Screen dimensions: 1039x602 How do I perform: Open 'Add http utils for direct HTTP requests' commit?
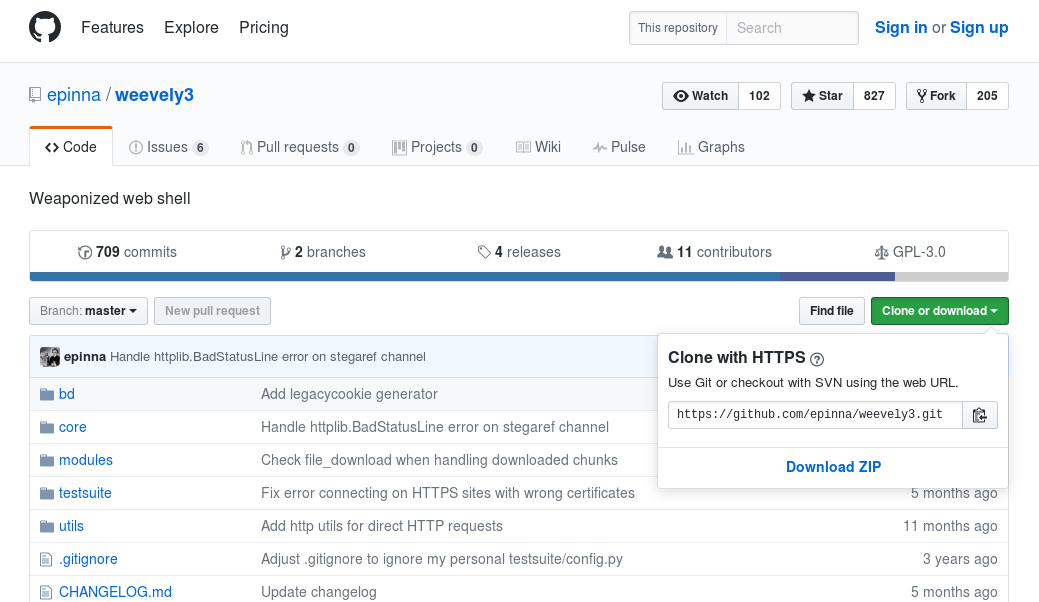pos(382,527)
